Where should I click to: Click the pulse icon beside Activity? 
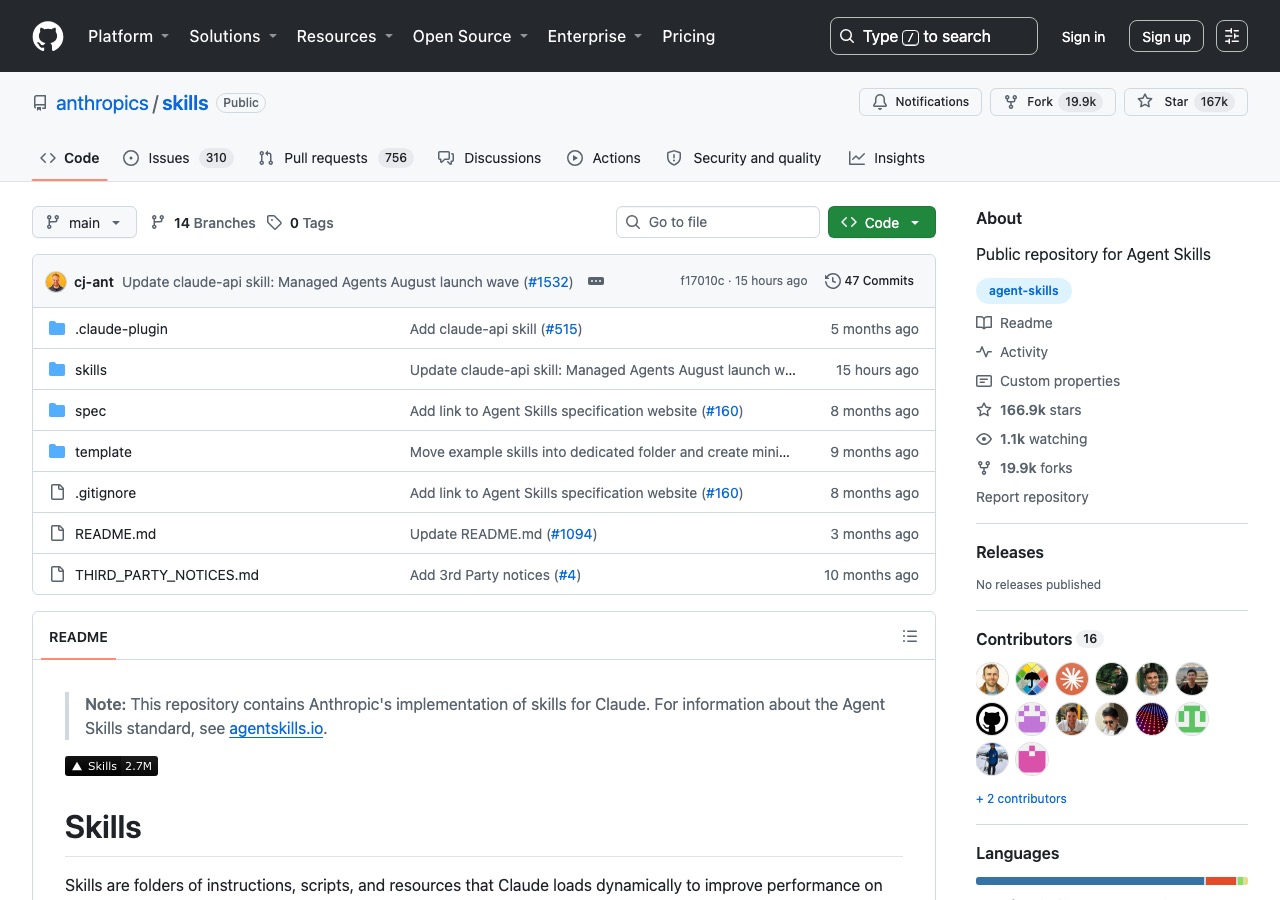984,352
